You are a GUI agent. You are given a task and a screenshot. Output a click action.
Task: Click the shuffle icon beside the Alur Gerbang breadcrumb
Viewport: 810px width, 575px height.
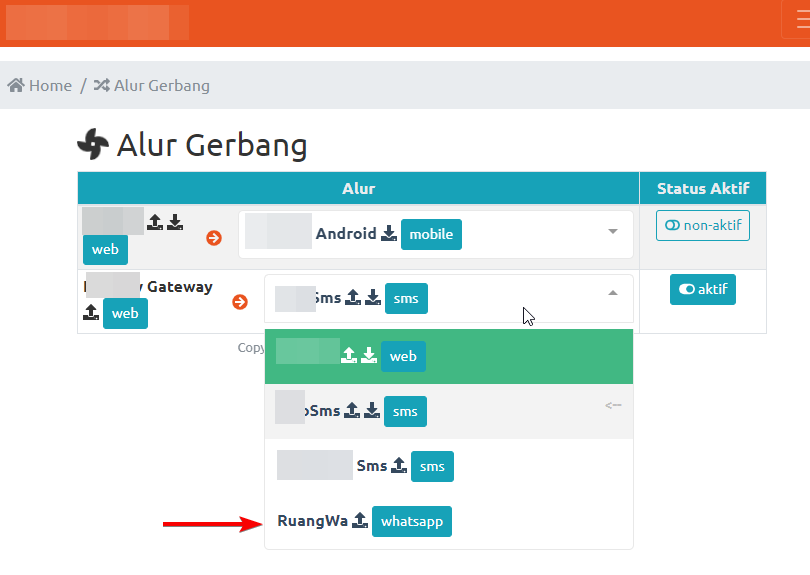coord(101,86)
